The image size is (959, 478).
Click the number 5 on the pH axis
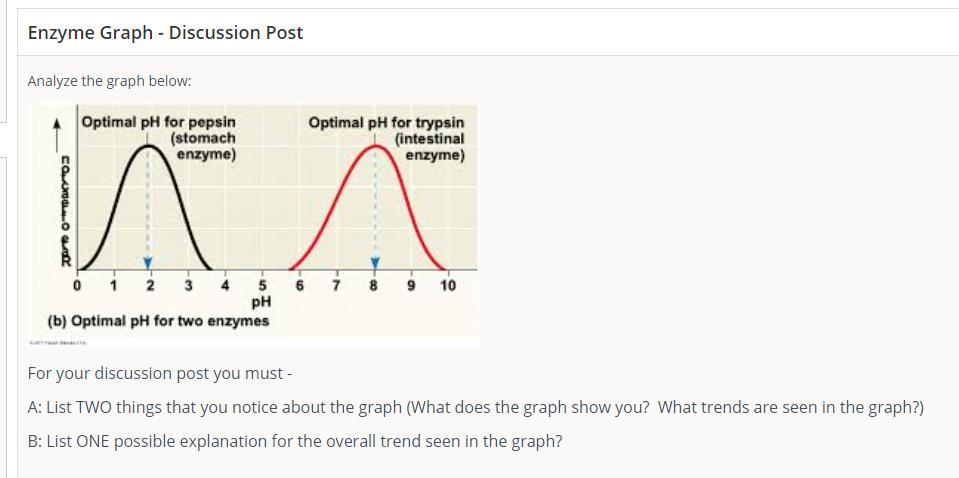click(x=262, y=285)
